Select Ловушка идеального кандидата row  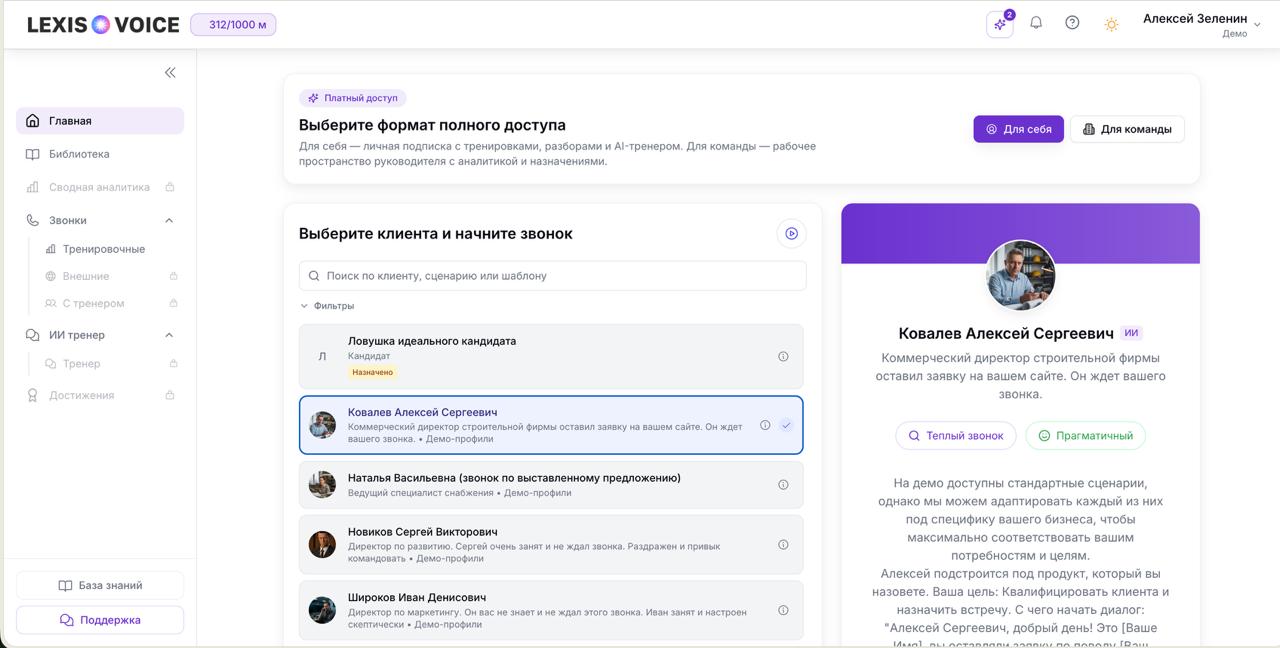(x=551, y=356)
